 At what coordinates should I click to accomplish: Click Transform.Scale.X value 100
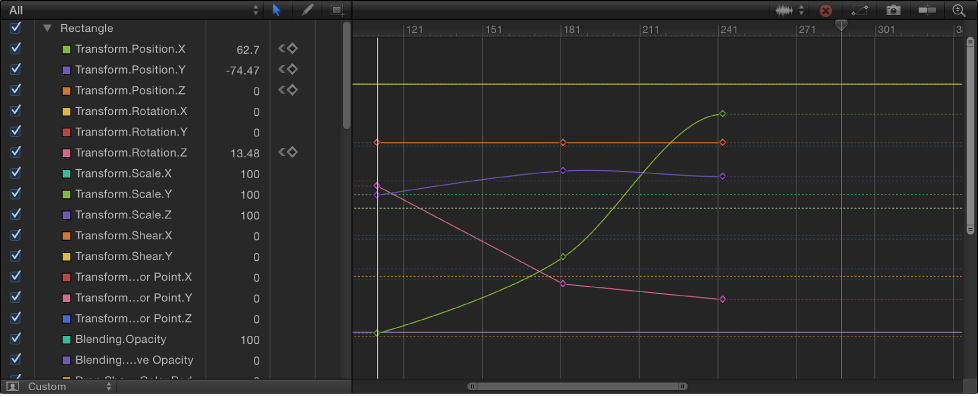point(250,174)
